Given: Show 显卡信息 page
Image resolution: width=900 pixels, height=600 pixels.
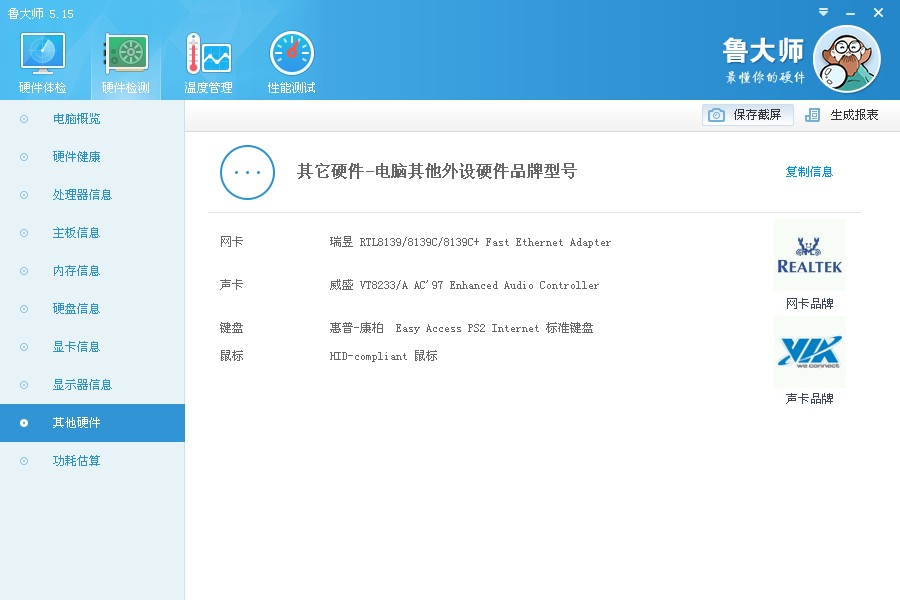Looking at the screenshot, I should pos(76,347).
